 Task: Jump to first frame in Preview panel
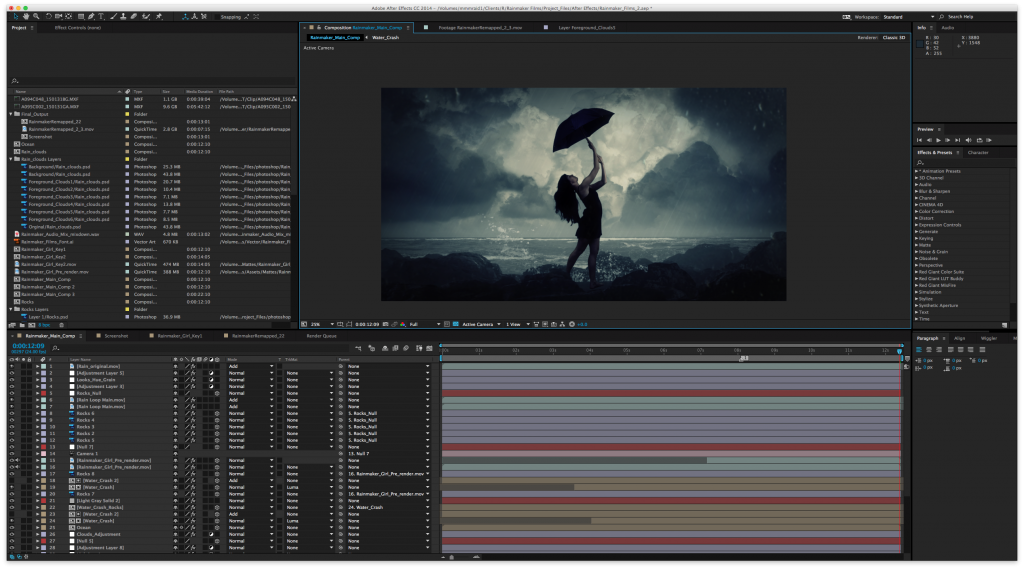(x=920, y=140)
